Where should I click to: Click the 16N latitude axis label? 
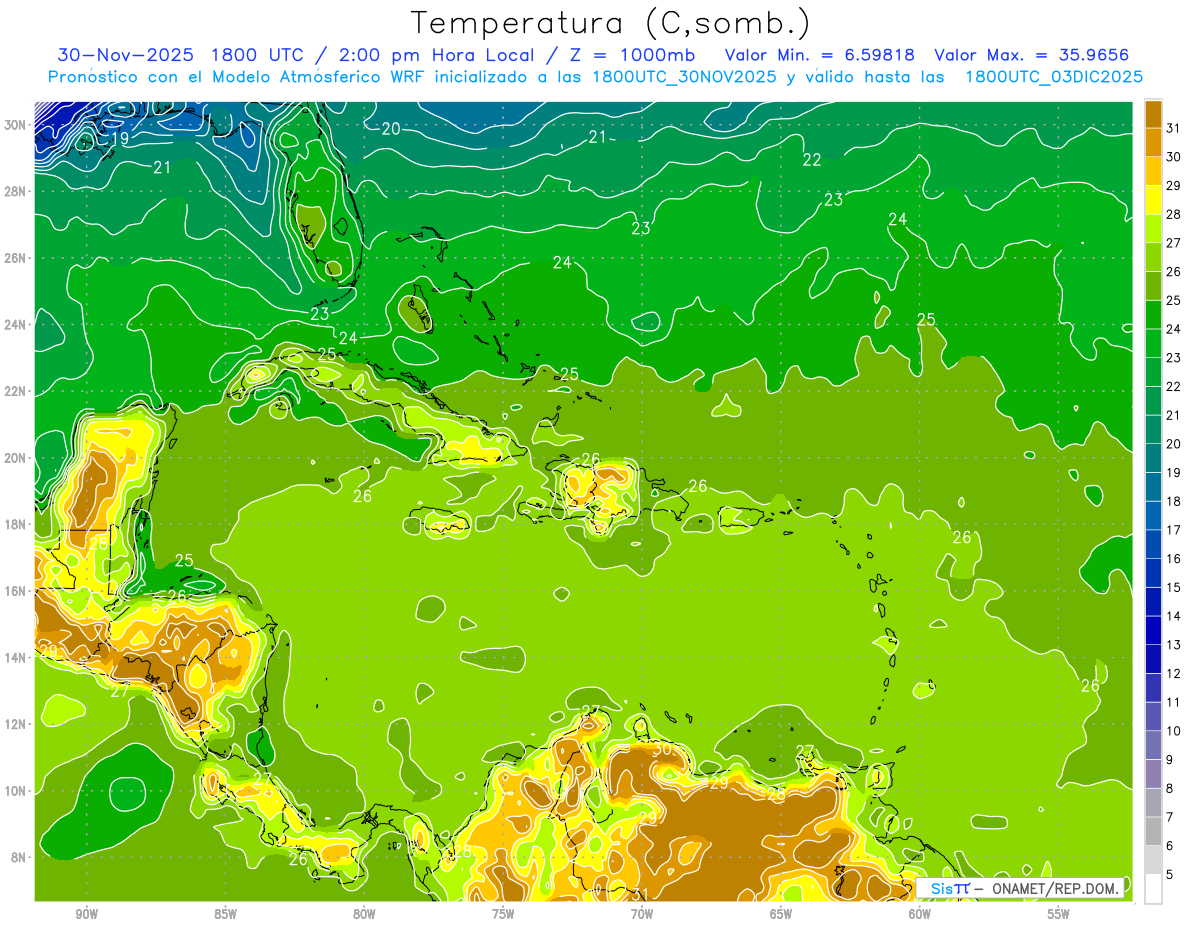(15, 591)
